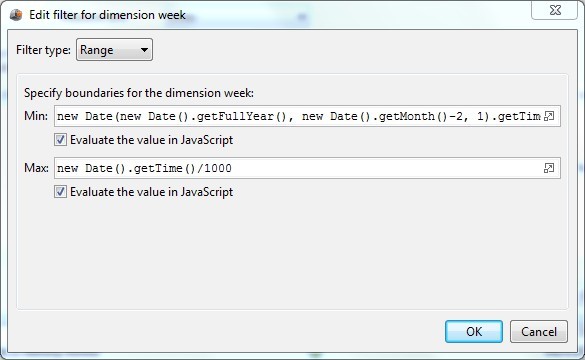Click the "Filter type:" label
585x360 pixels.
coord(43,50)
